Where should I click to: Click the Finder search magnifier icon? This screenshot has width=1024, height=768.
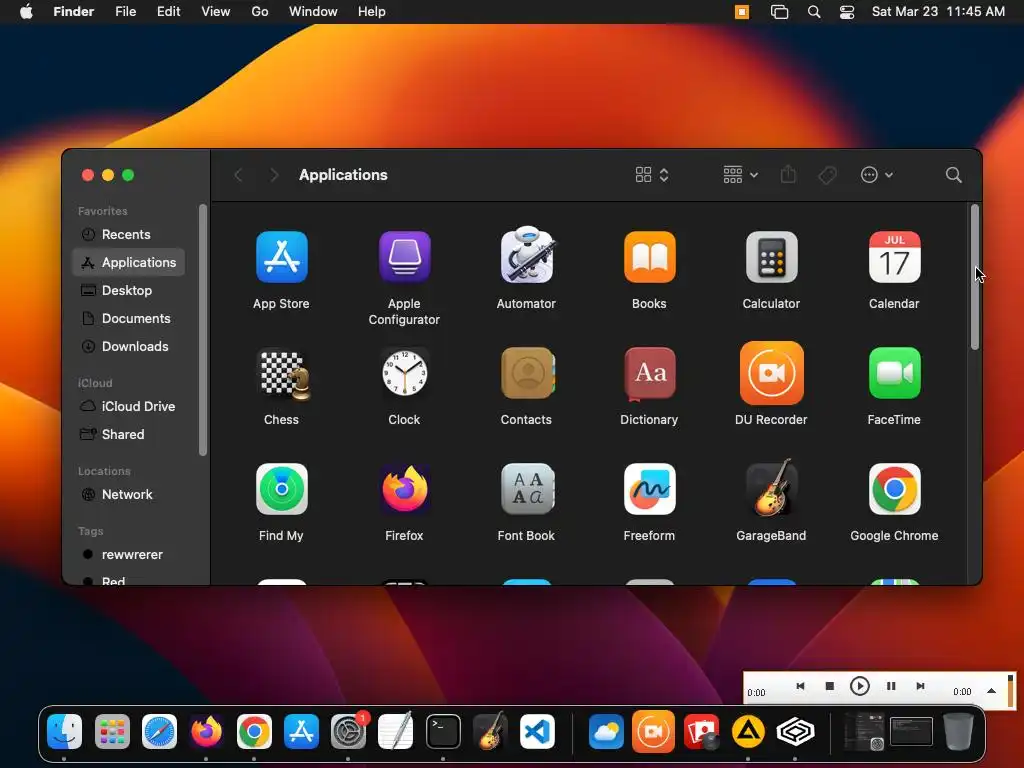click(x=953, y=175)
